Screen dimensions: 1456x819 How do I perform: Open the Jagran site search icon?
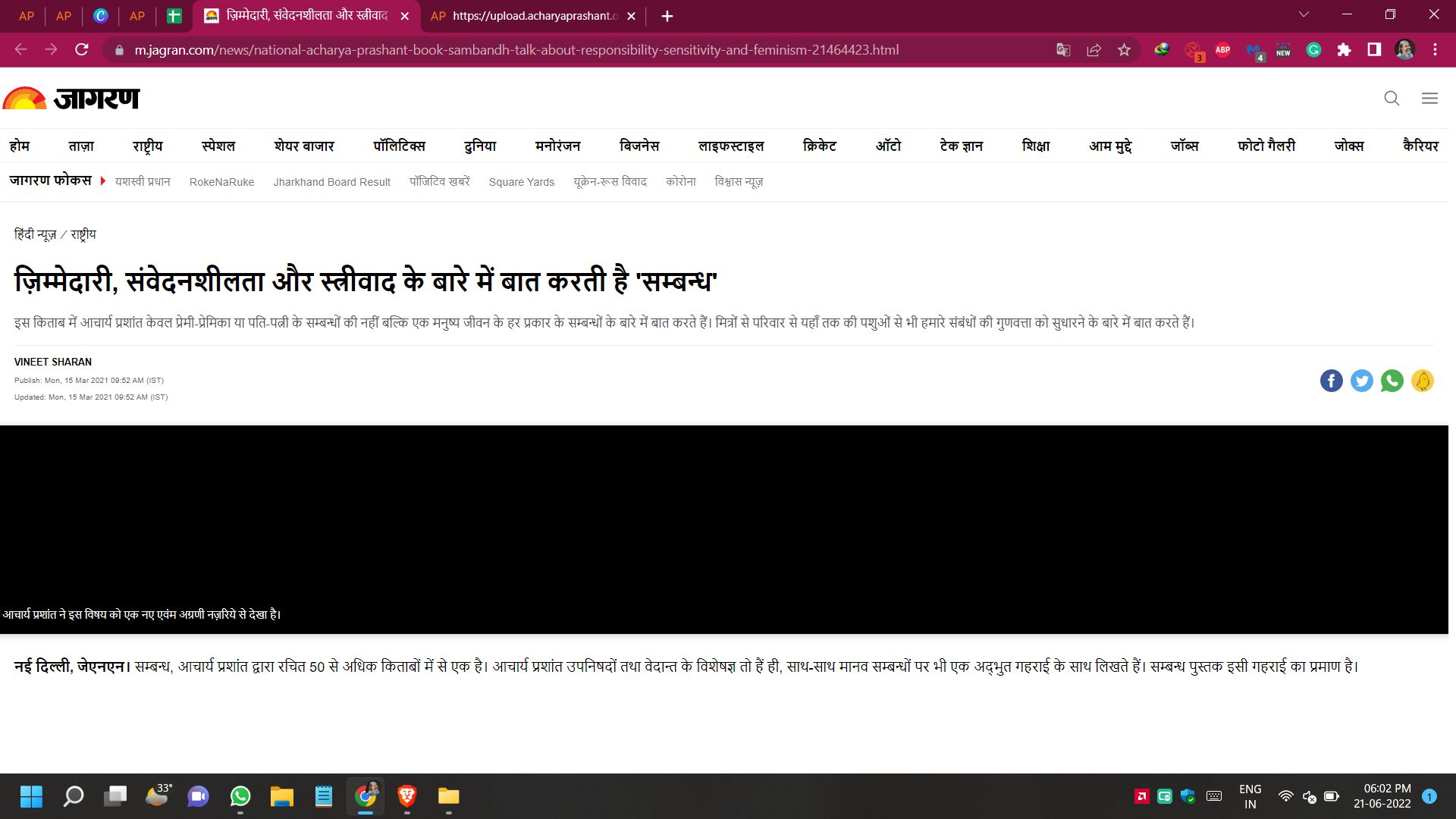(x=1391, y=99)
